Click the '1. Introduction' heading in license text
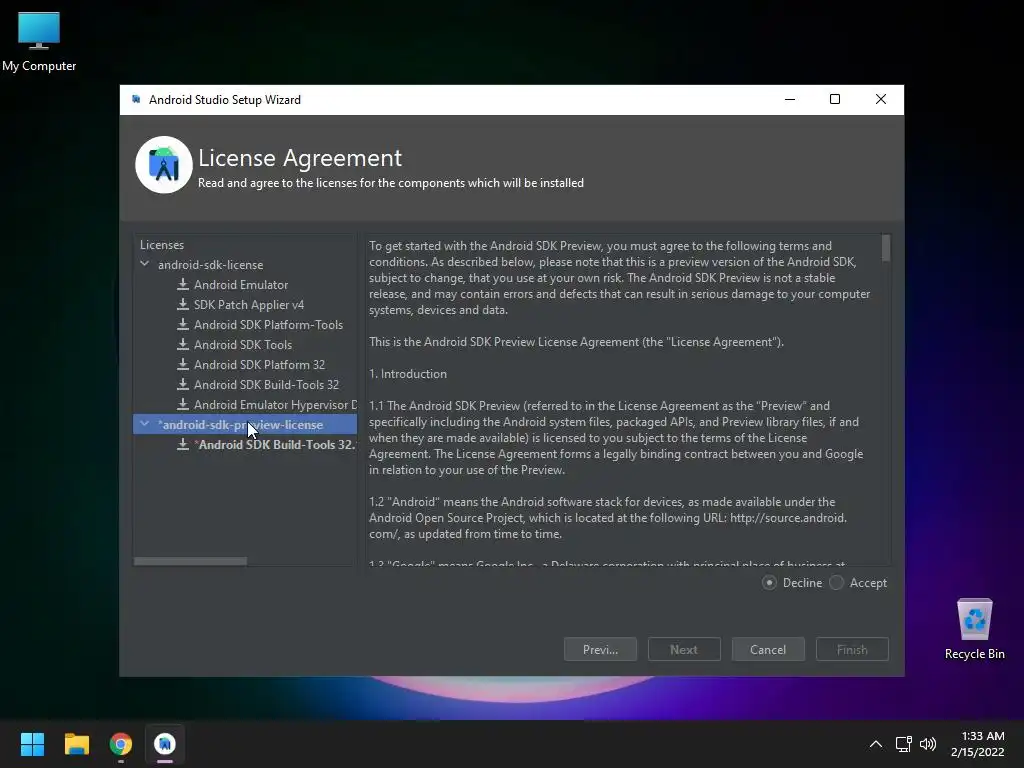Image resolution: width=1024 pixels, height=768 pixels. click(x=408, y=374)
